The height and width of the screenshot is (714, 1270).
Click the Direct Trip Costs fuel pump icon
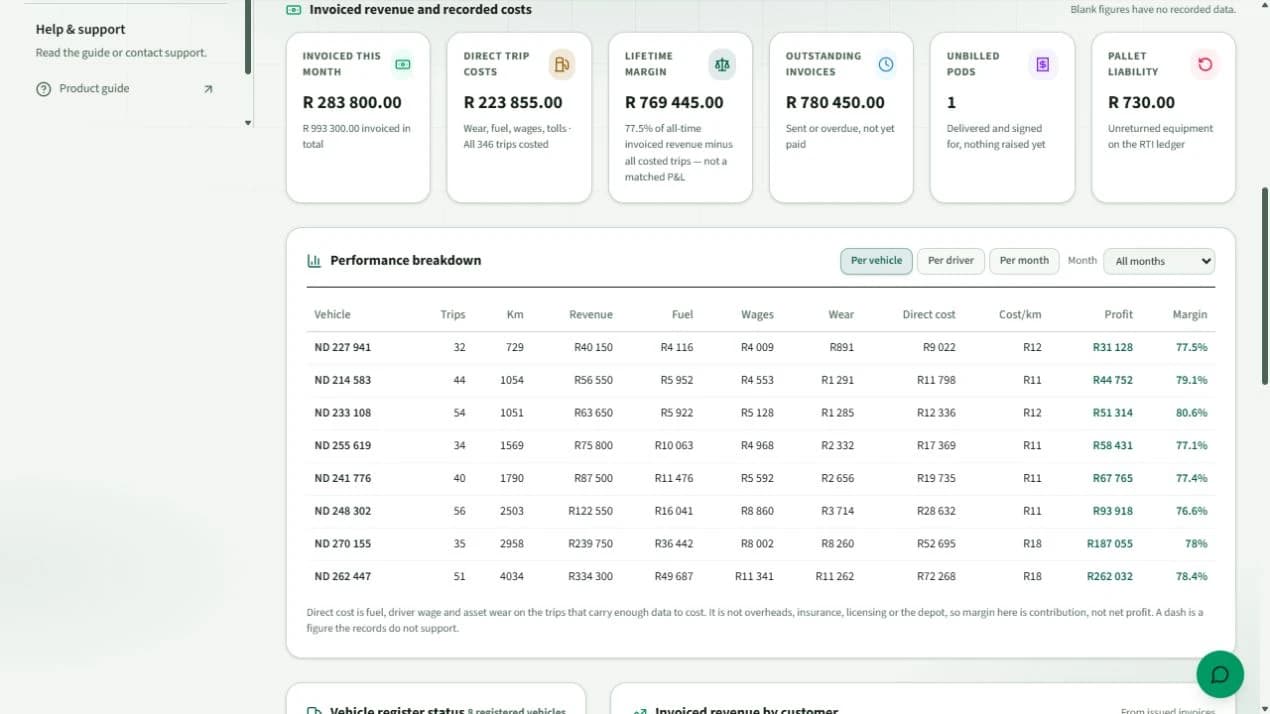[561, 64]
